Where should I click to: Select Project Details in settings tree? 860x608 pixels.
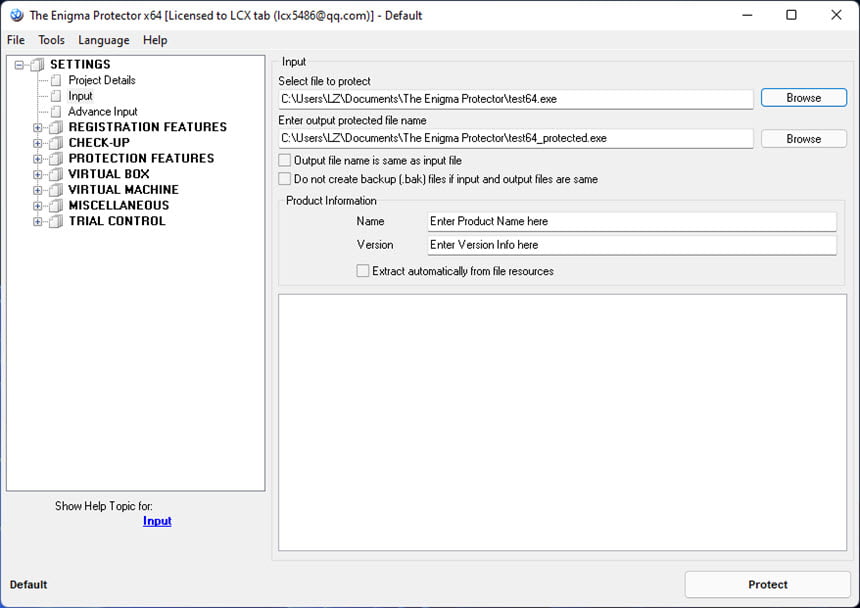point(102,80)
